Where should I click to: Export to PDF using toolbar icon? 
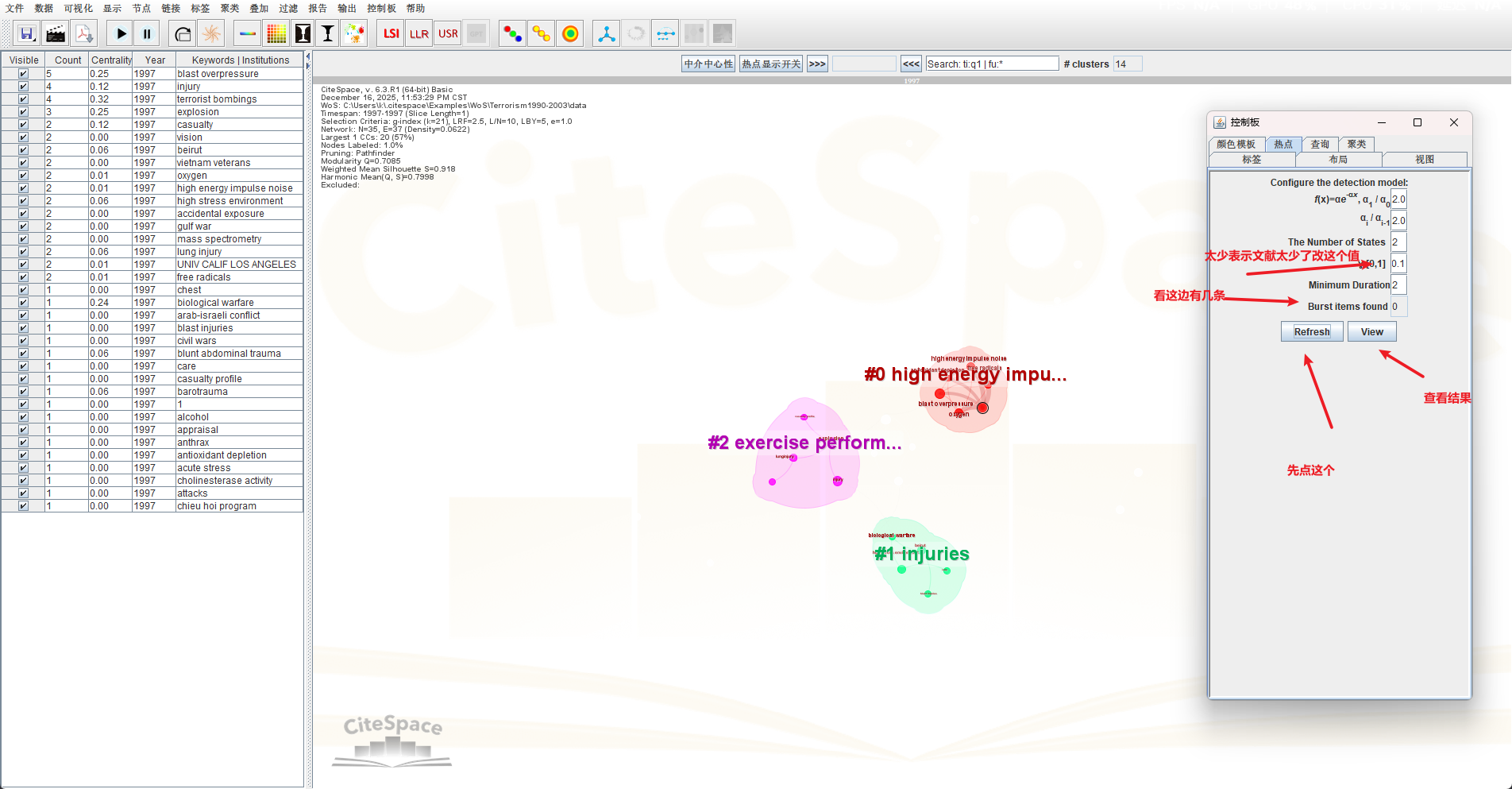tap(84, 34)
